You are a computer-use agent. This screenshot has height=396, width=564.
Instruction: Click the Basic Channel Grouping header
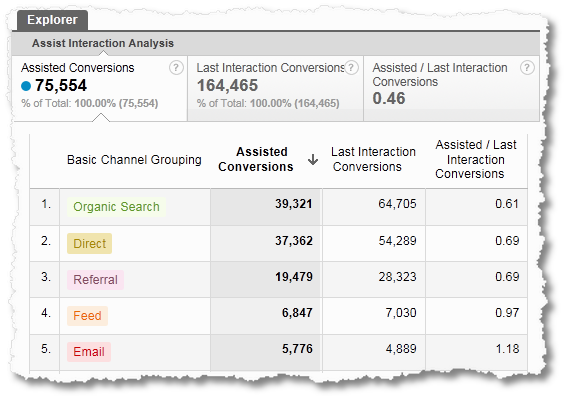tap(134, 160)
